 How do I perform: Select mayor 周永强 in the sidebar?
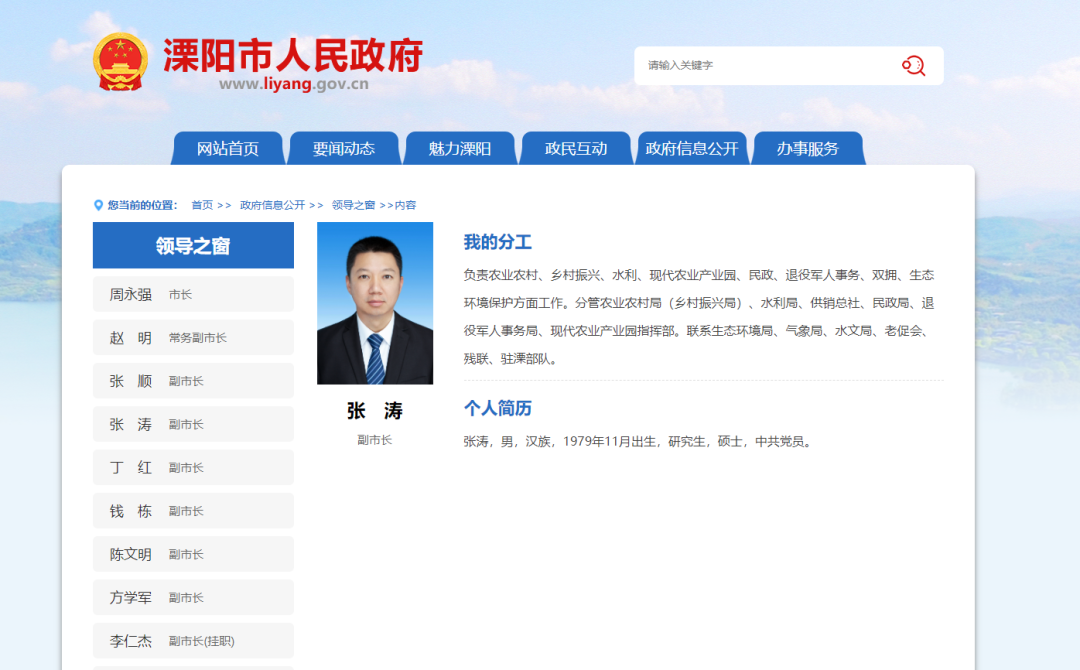(x=192, y=293)
